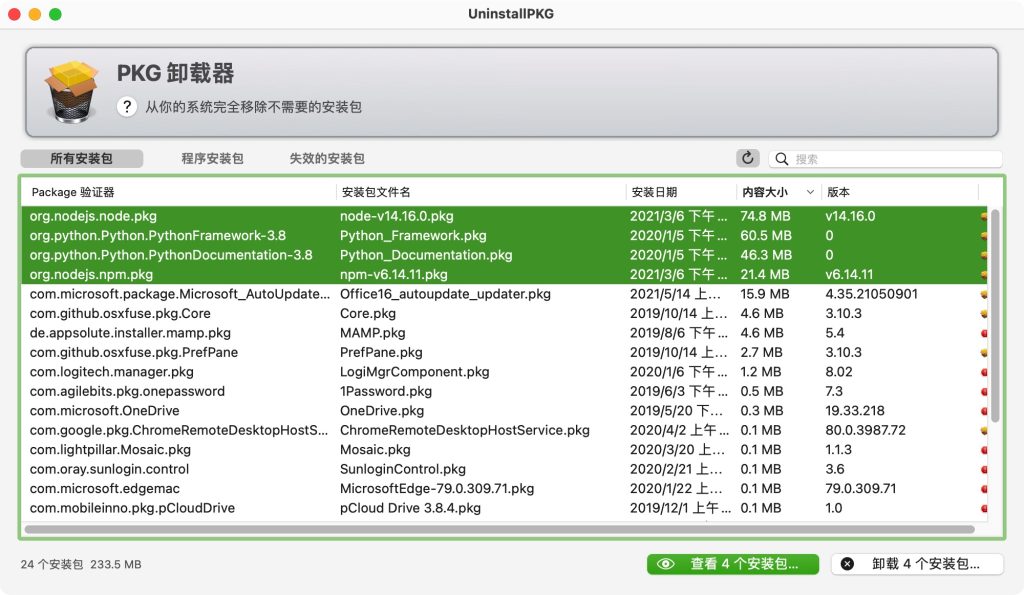Image resolution: width=1024 pixels, height=595 pixels.
Task: Select com.mobileinno.pkg.pCloudDrive row
Action: tap(504, 508)
